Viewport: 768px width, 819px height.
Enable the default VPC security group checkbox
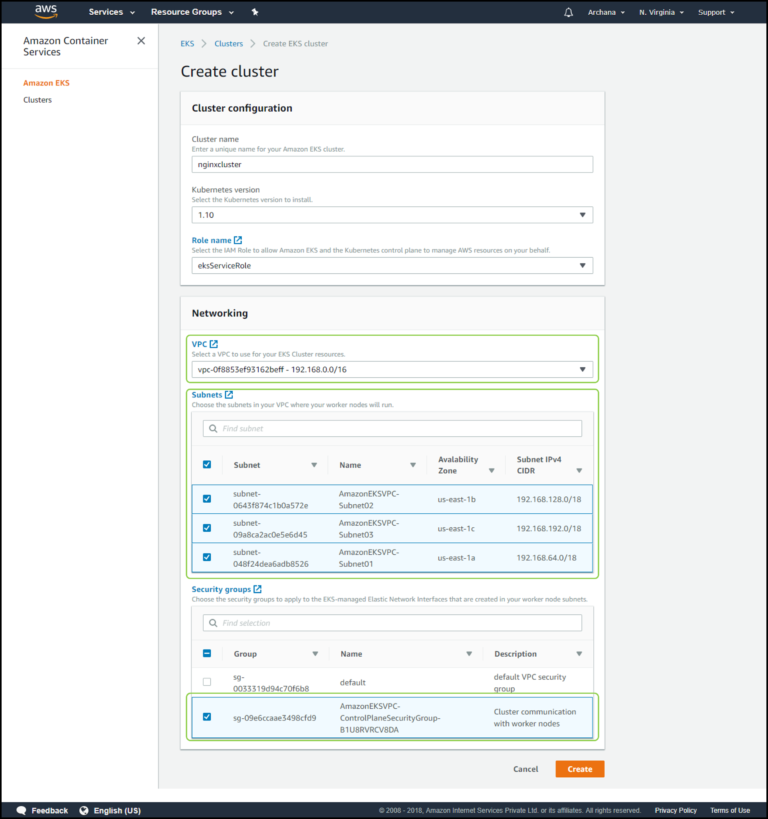[207, 682]
